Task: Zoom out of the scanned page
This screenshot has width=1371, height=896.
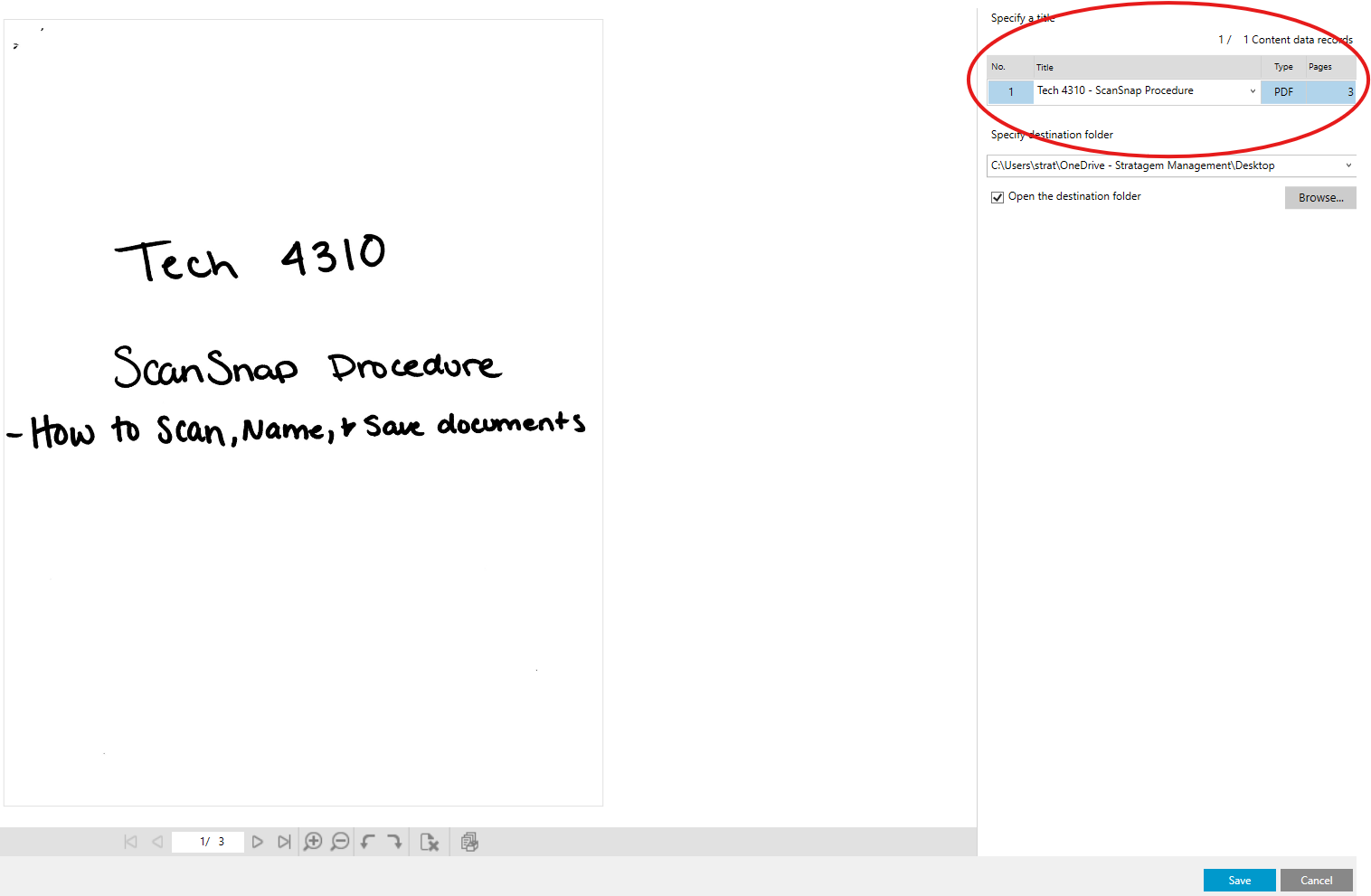Action: tap(340, 842)
